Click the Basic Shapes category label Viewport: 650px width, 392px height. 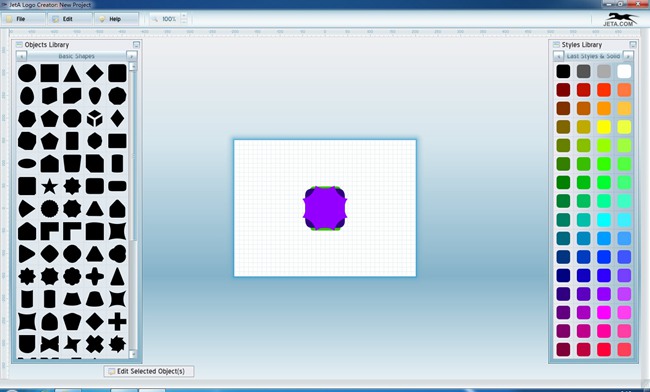coord(76,56)
